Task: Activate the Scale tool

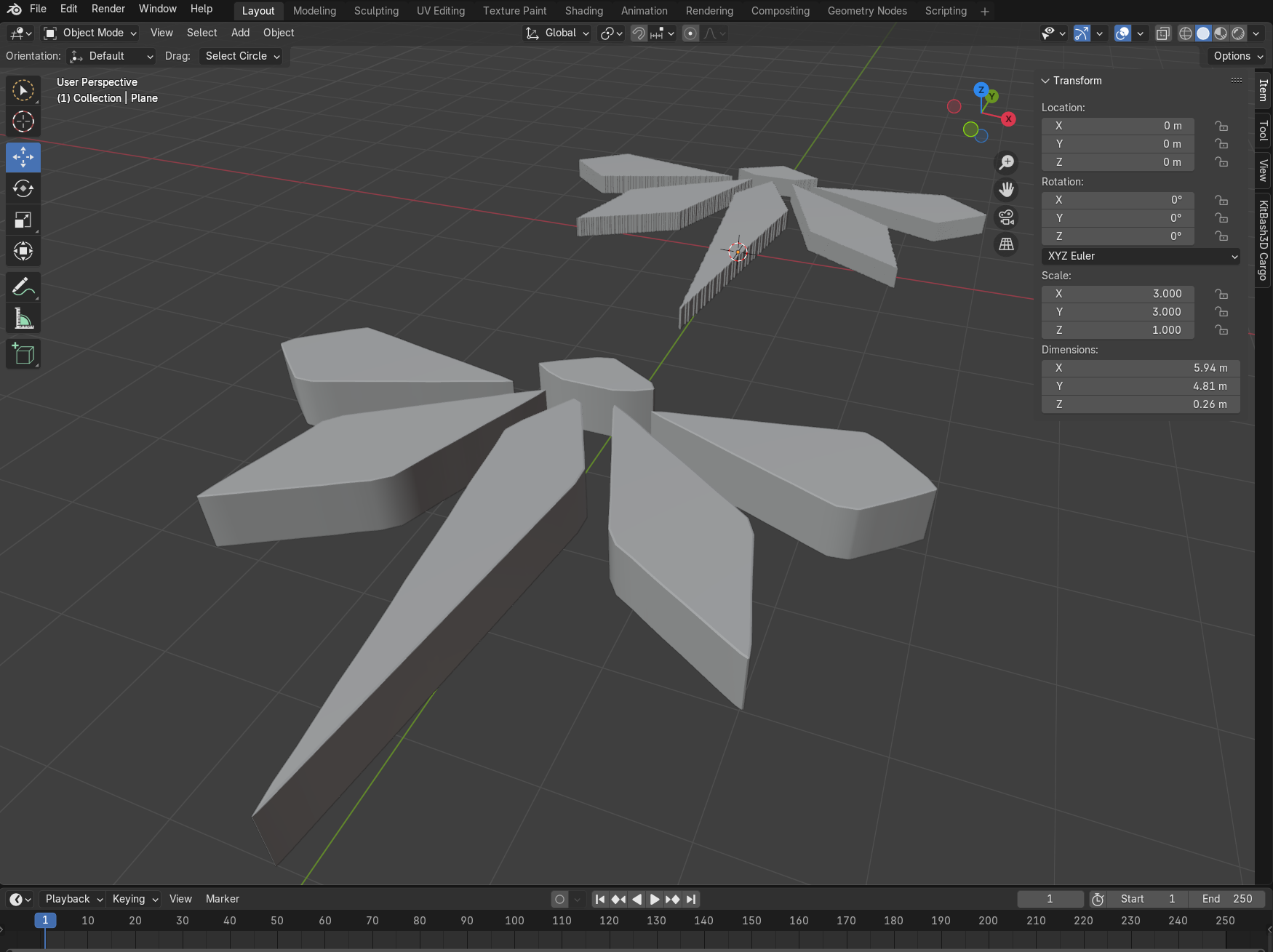Action: pyautogui.click(x=23, y=220)
